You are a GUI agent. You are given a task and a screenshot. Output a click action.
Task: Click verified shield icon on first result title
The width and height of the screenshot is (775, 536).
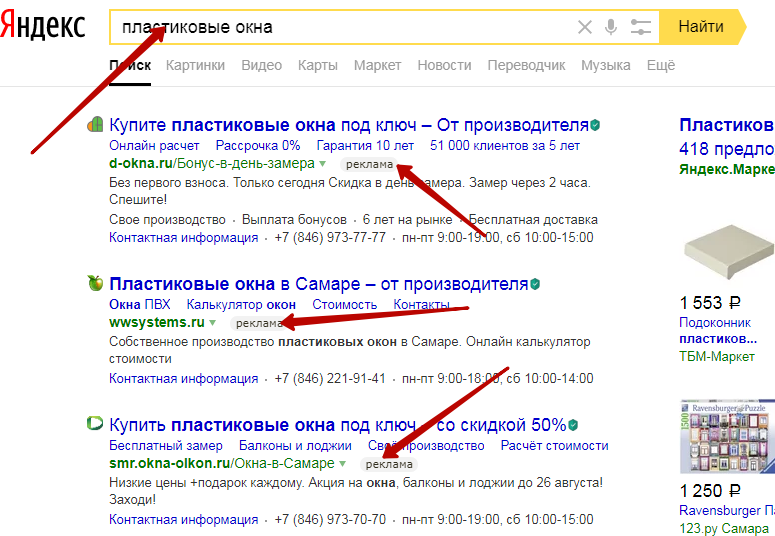coord(595,125)
